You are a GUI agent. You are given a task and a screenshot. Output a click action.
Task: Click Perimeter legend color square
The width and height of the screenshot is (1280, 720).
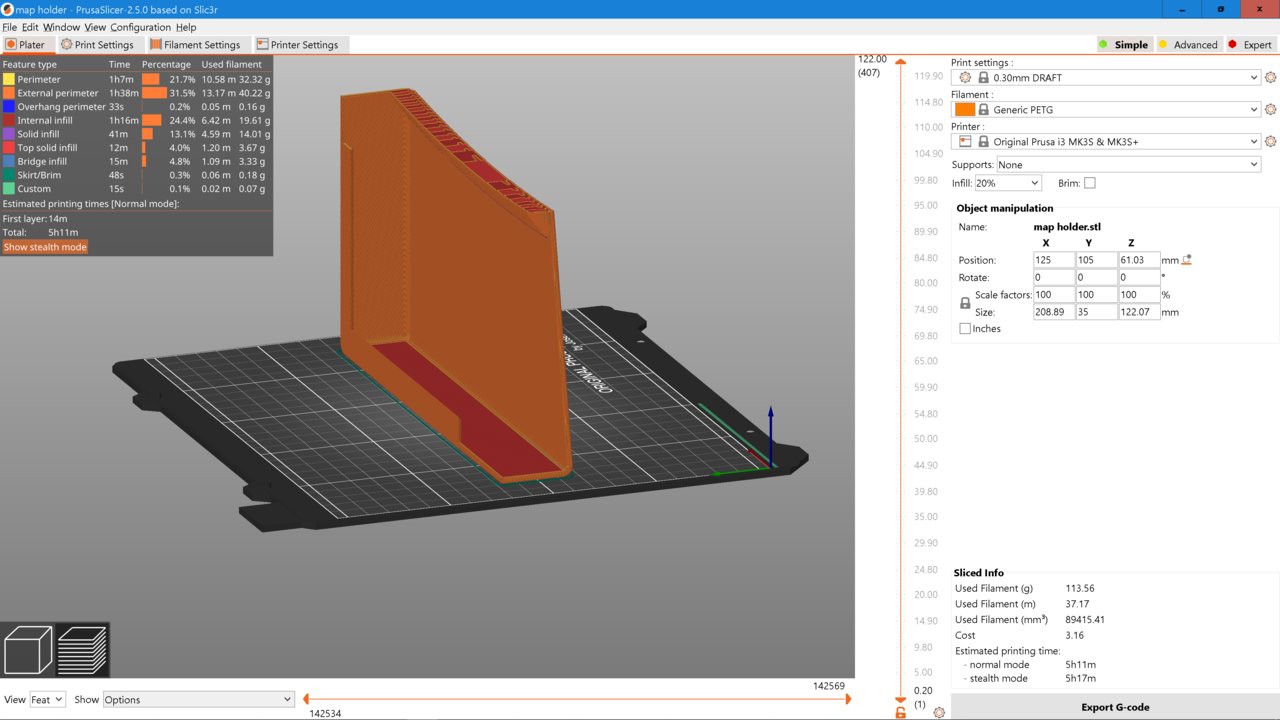click(x=8, y=79)
